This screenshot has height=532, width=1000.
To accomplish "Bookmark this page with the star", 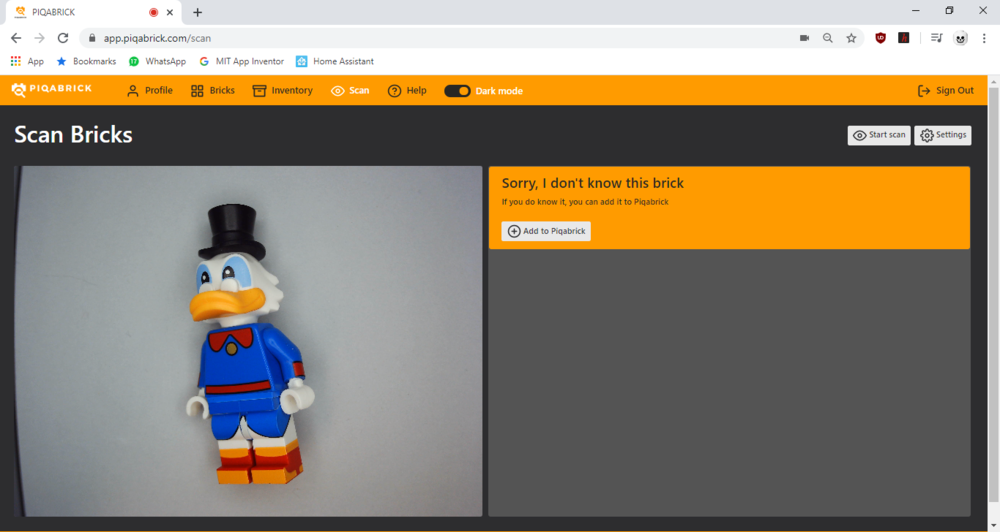I will click(x=851, y=38).
